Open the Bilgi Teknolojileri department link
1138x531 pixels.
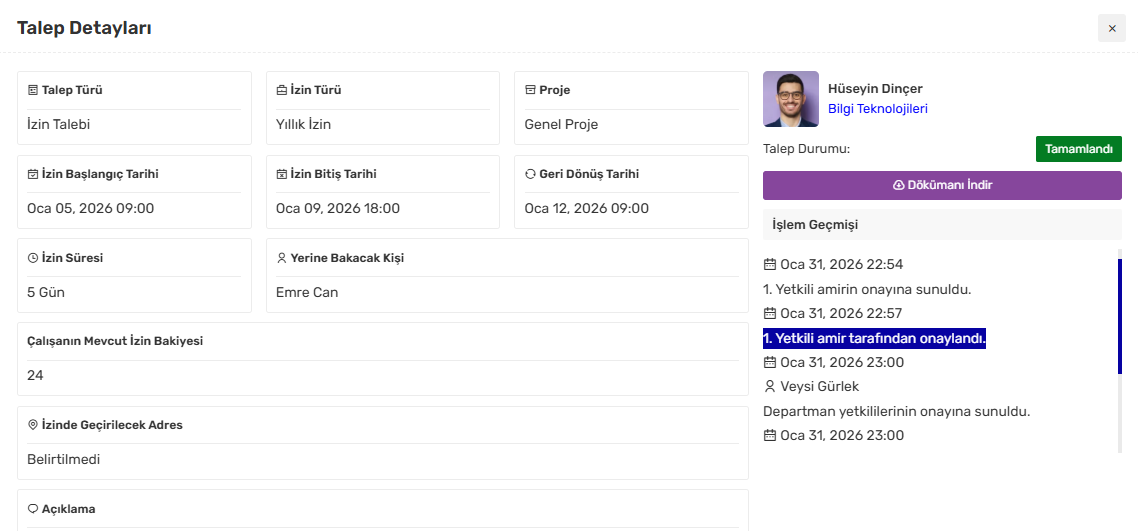[x=877, y=109]
